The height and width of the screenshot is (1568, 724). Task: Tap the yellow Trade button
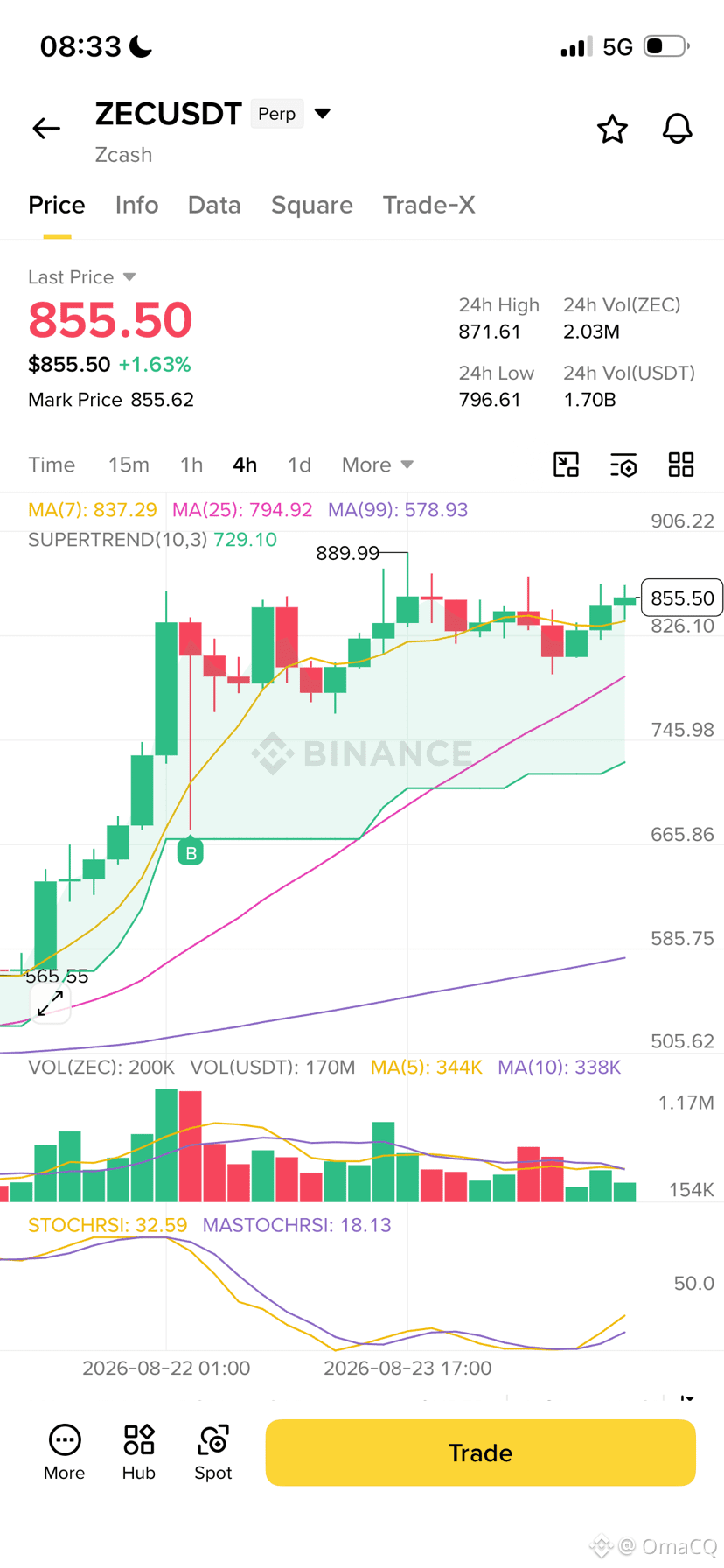(481, 1452)
